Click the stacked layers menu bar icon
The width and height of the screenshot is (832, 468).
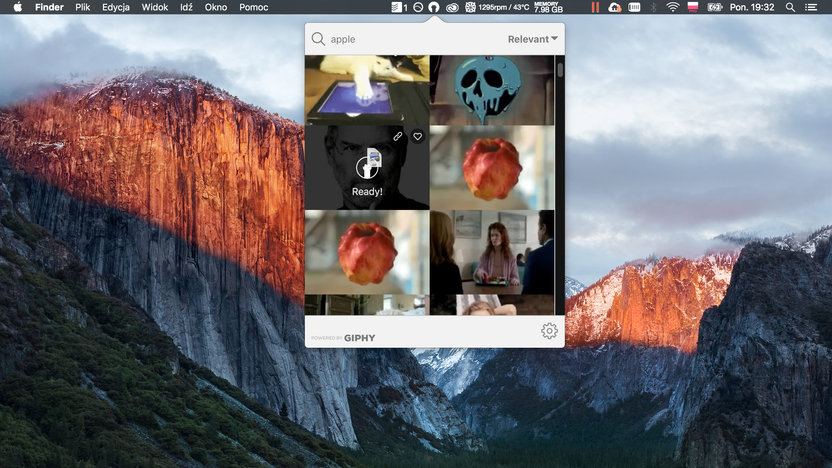tap(399, 7)
